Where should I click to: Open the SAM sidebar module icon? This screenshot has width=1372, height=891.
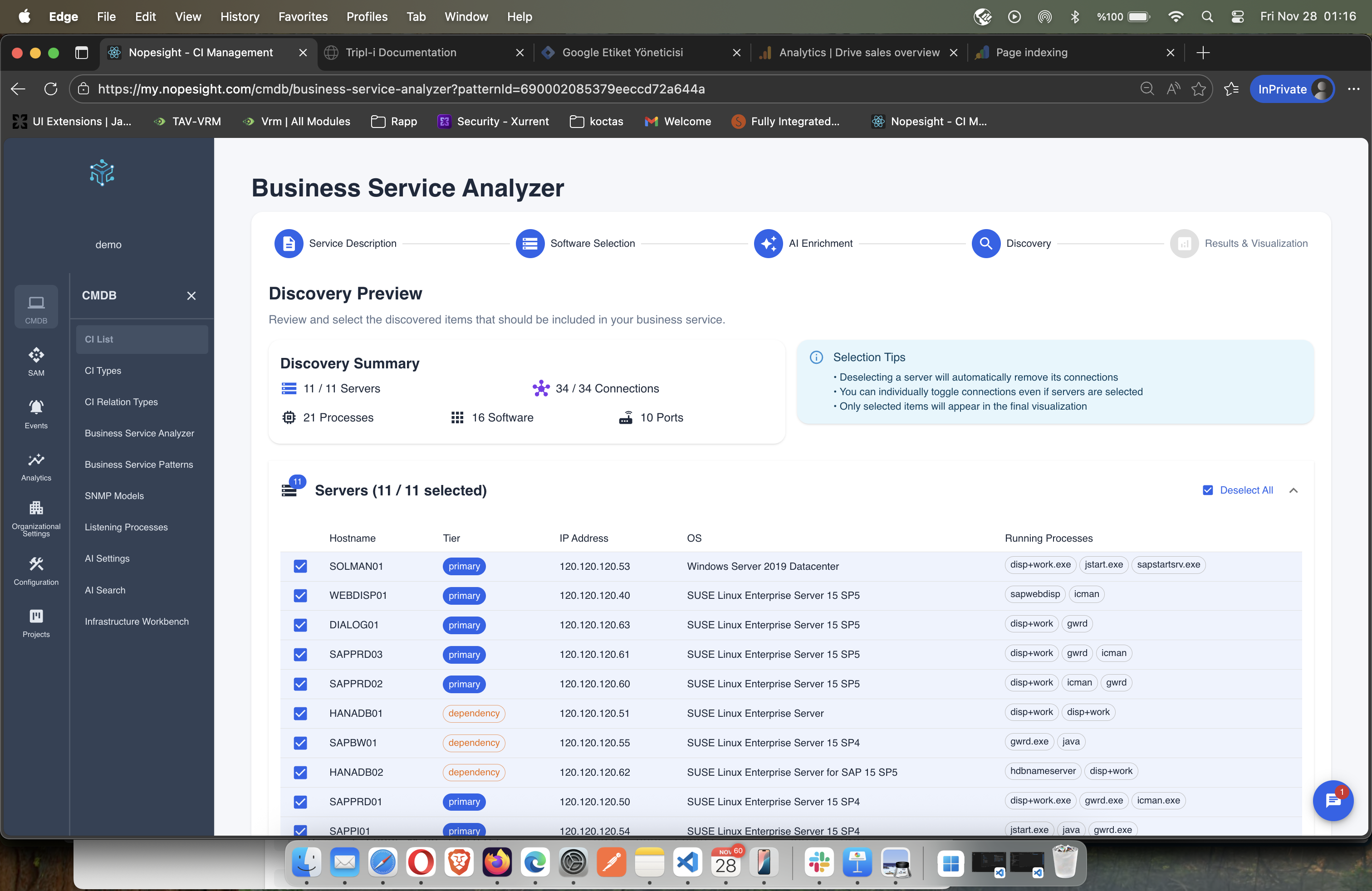[36, 360]
